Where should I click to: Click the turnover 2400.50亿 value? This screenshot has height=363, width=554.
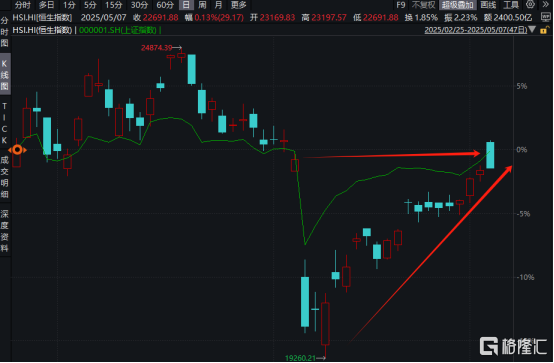[x=513, y=17]
